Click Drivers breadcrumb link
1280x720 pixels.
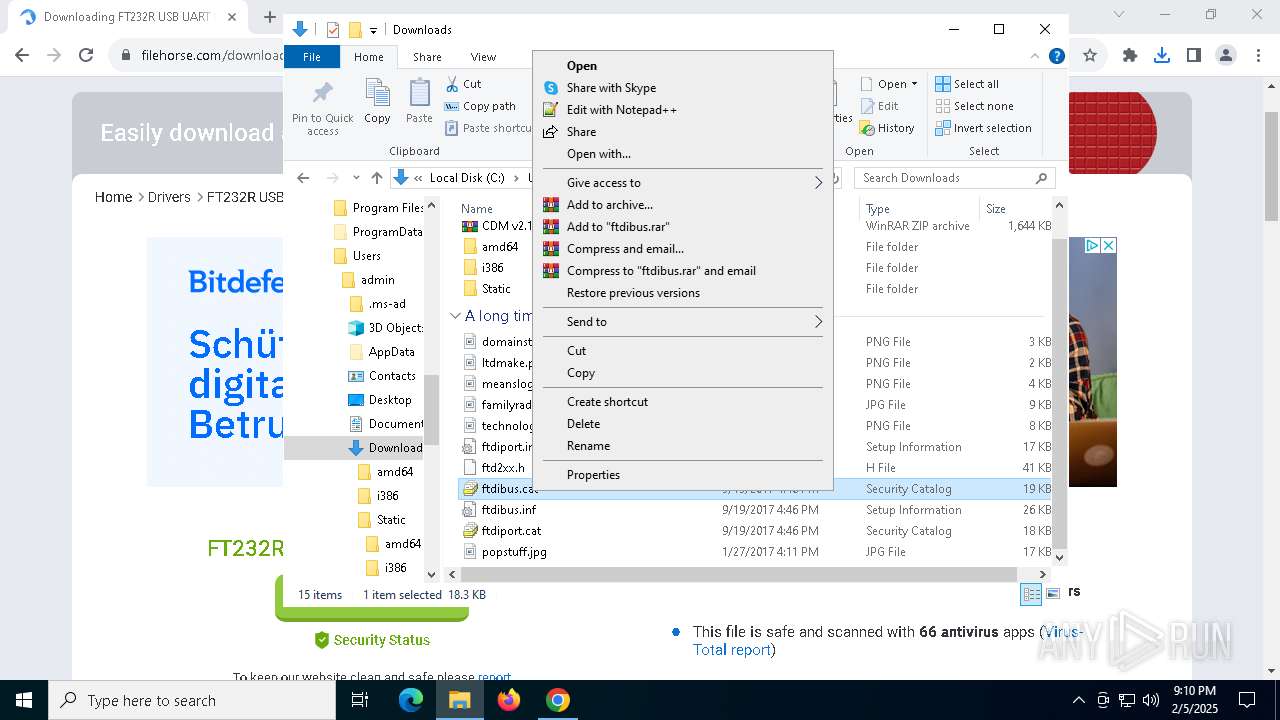[169, 197]
